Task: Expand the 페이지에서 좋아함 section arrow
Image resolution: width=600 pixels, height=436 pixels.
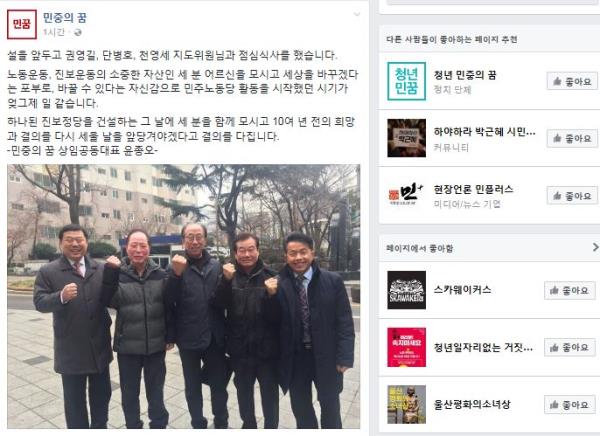Action: (x=595, y=247)
